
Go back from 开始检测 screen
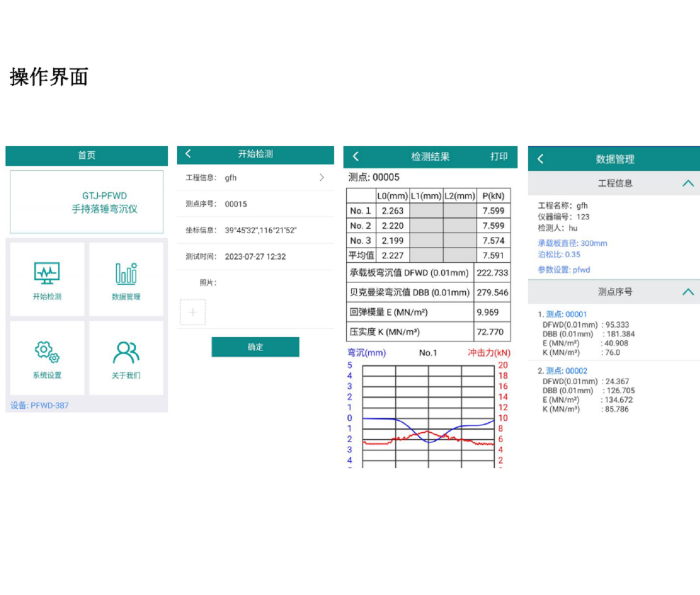[x=188, y=154]
